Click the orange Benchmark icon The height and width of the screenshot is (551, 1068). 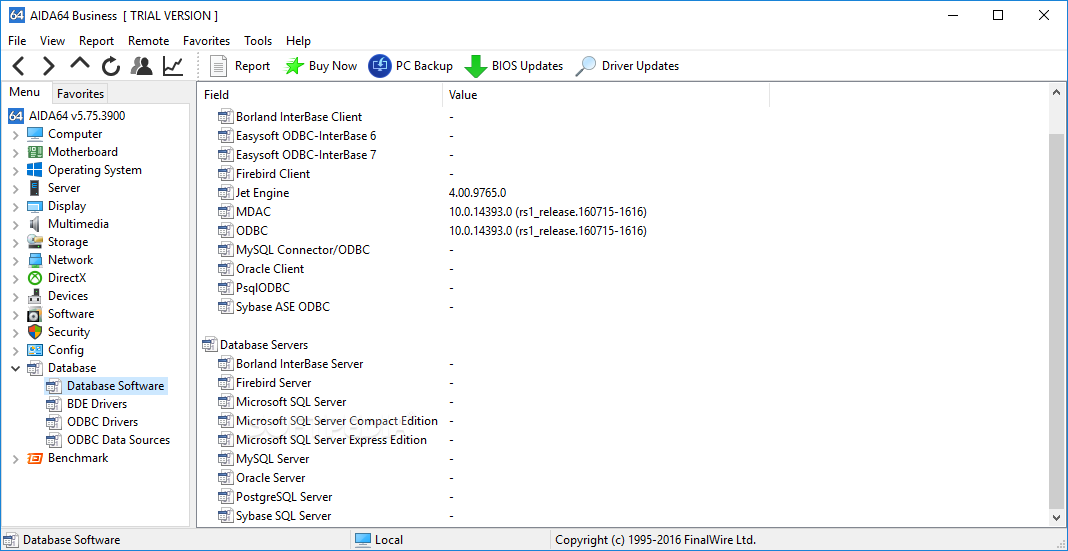pyautogui.click(x=35, y=458)
